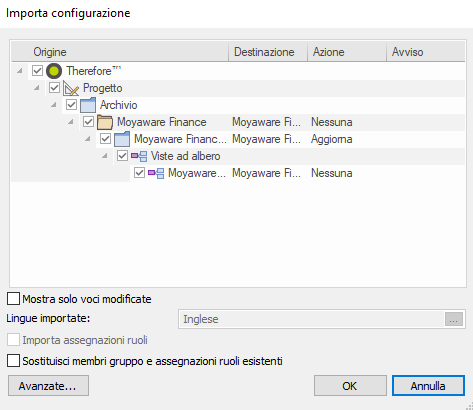Viewport: 473px width, 410px height.
Task: Uncheck the Therefore root checkbox
Action: tap(37, 71)
